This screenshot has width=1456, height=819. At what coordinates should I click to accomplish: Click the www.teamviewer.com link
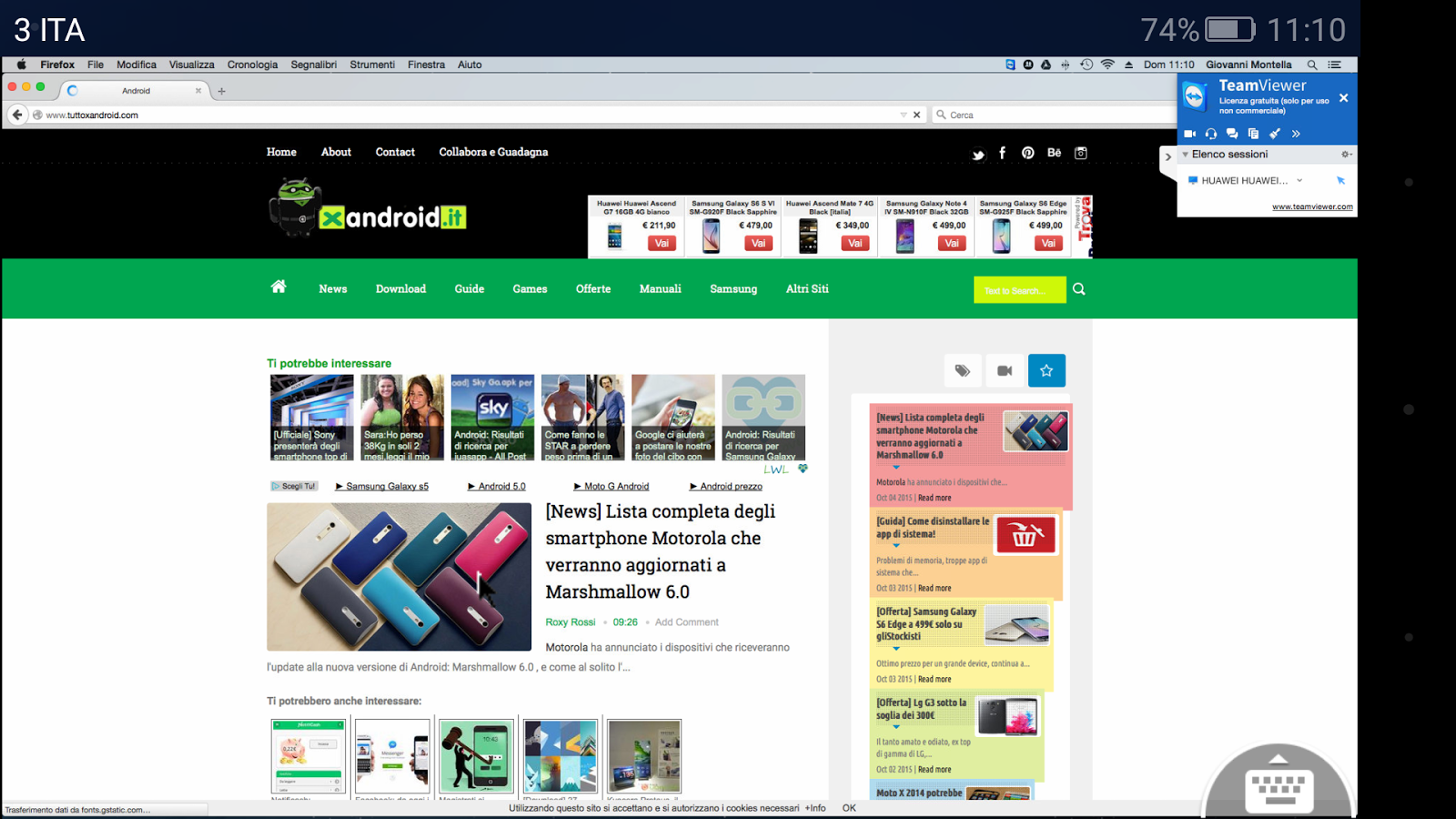tap(1312, 207)
